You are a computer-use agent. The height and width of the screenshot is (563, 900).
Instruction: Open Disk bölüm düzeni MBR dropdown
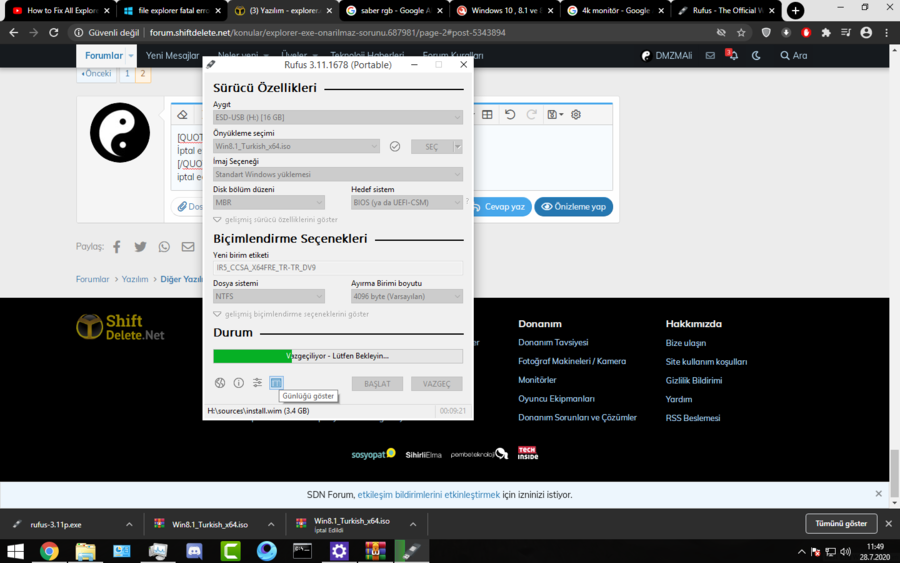tap(269, 202)
